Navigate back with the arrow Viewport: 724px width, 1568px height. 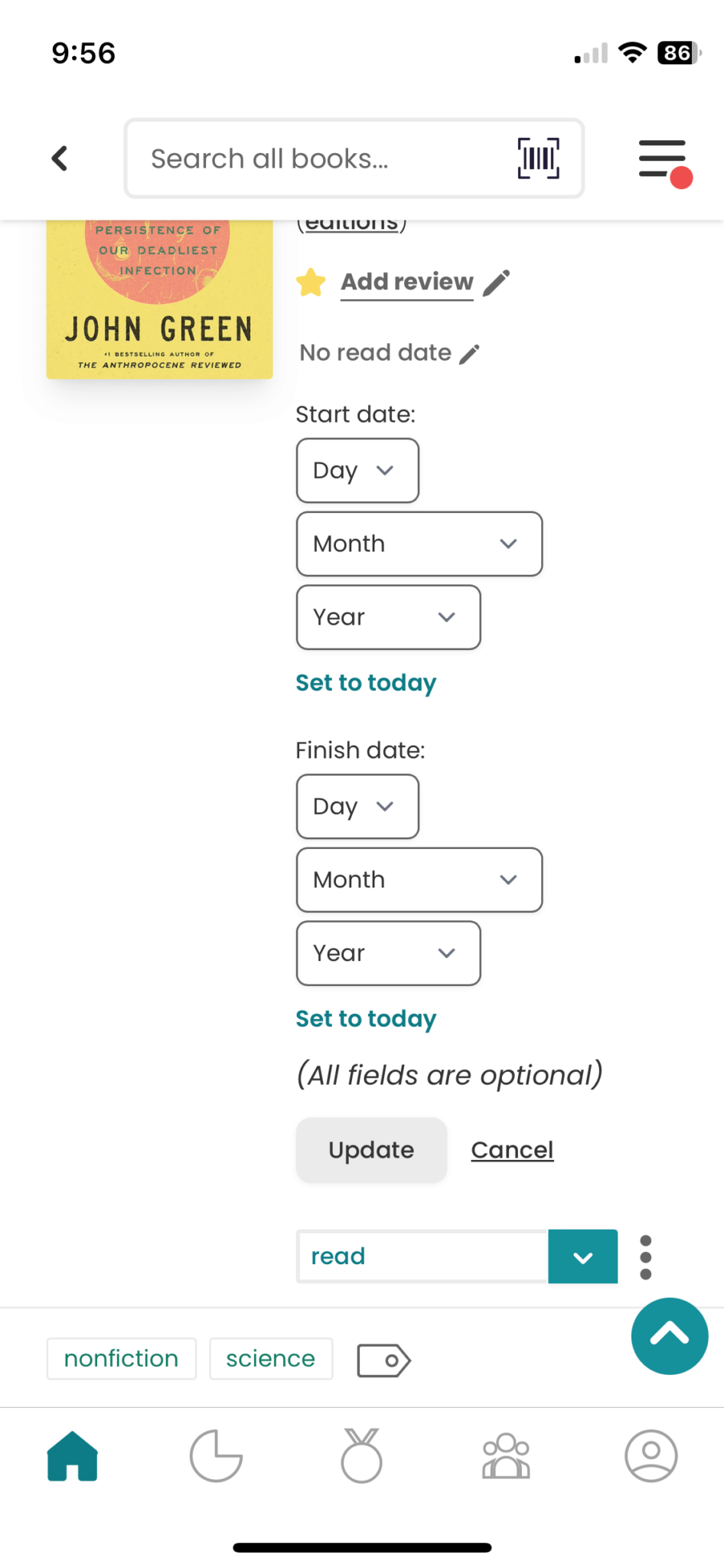59,158
